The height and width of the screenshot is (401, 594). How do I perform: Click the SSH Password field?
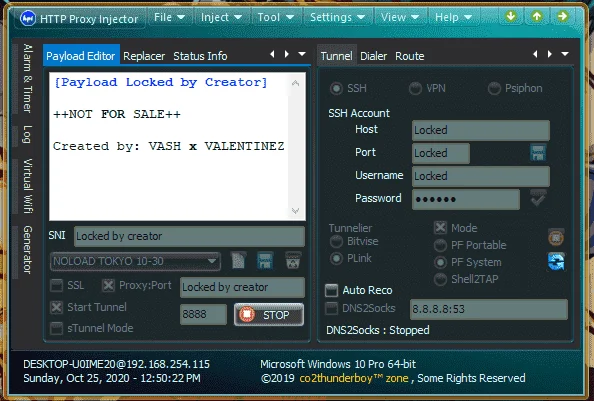[466, 199]
